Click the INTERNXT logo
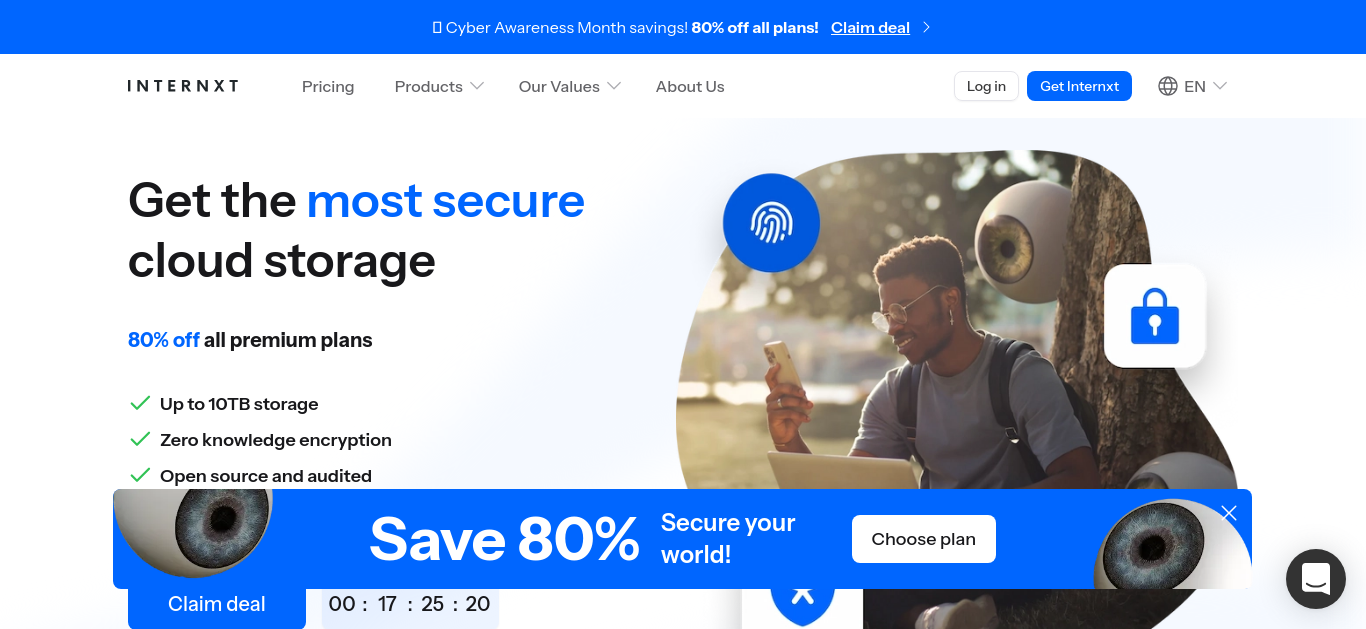Viewport: 1366px width, 629px height. point(183,86)
